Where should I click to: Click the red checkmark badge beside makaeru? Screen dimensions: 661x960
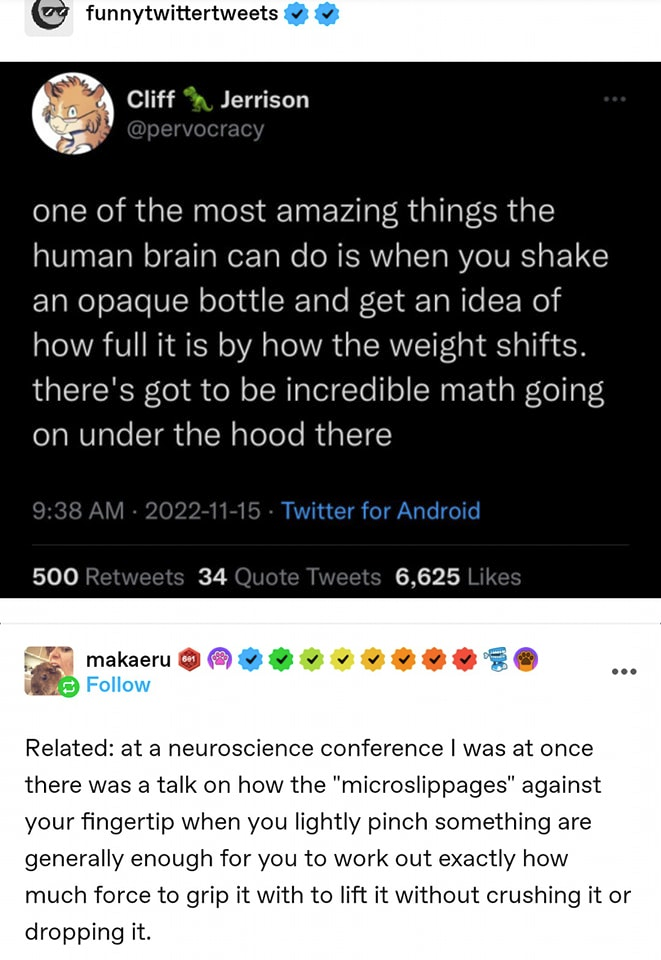pos(464,659)
